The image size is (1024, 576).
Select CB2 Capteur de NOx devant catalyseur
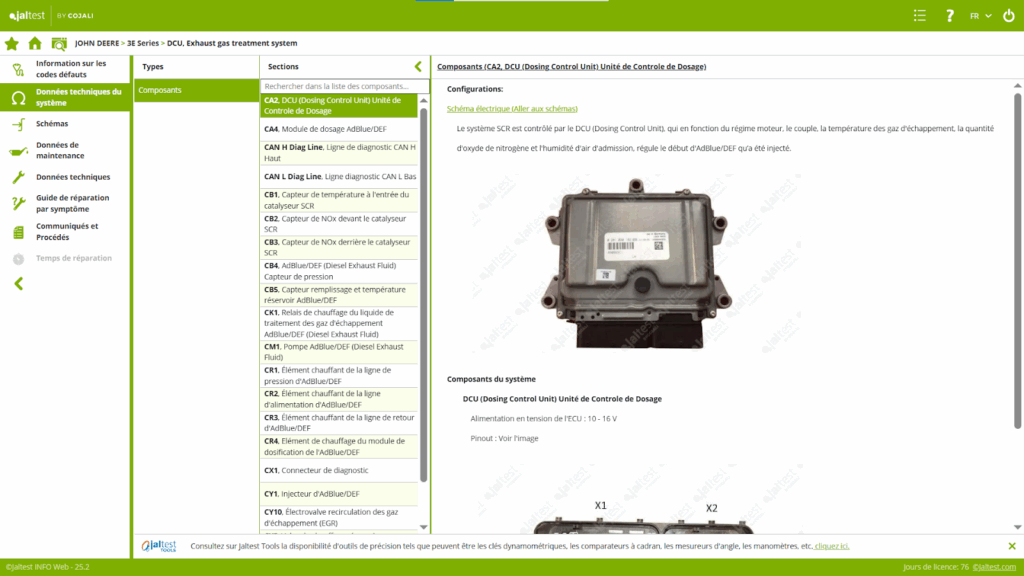point(338,223)
